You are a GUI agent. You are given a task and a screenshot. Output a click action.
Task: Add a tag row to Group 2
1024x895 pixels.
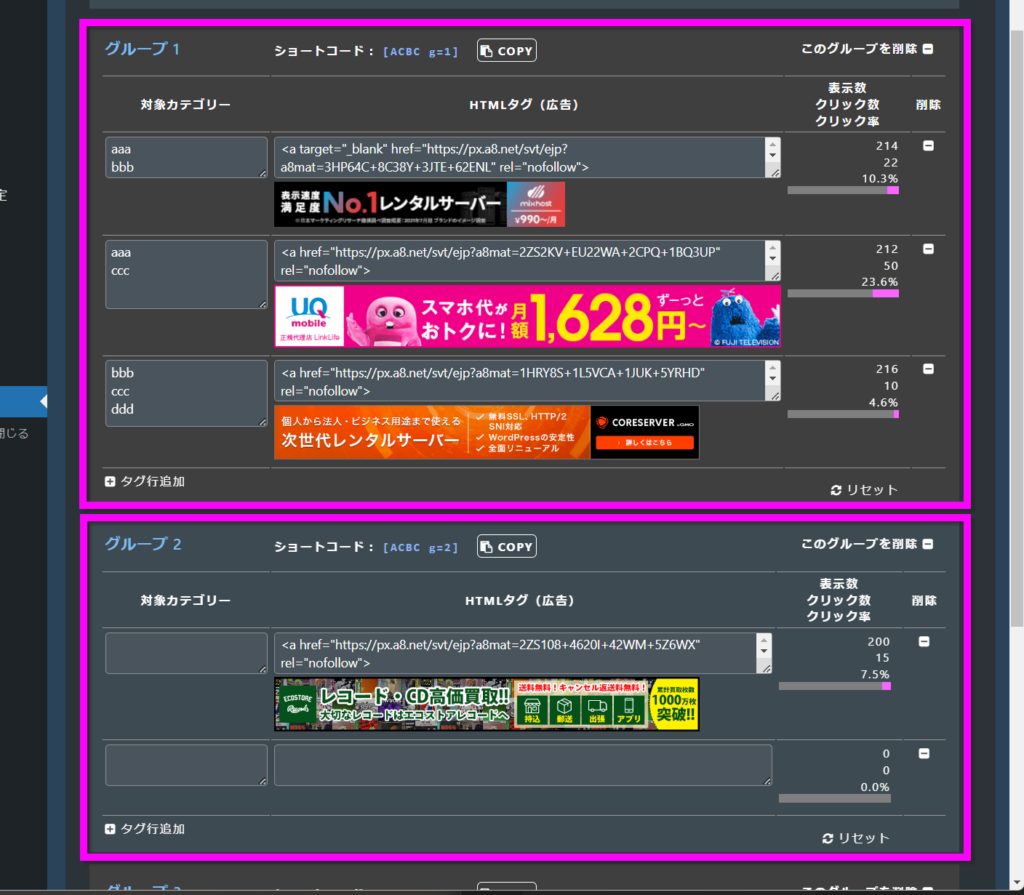pos(145,829)
